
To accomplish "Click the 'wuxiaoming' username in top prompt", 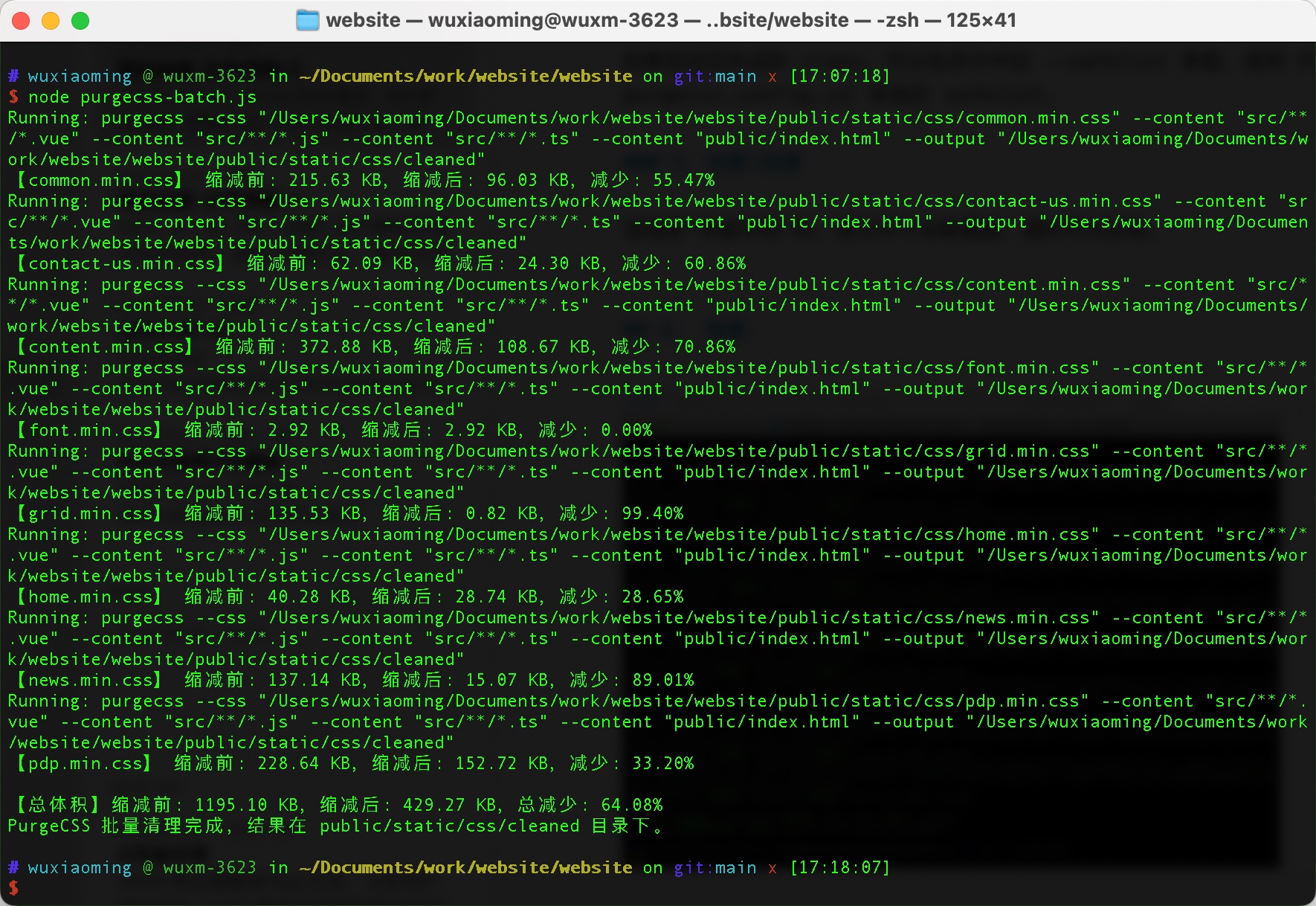I will pyautogui.click(x=80, y=77).
